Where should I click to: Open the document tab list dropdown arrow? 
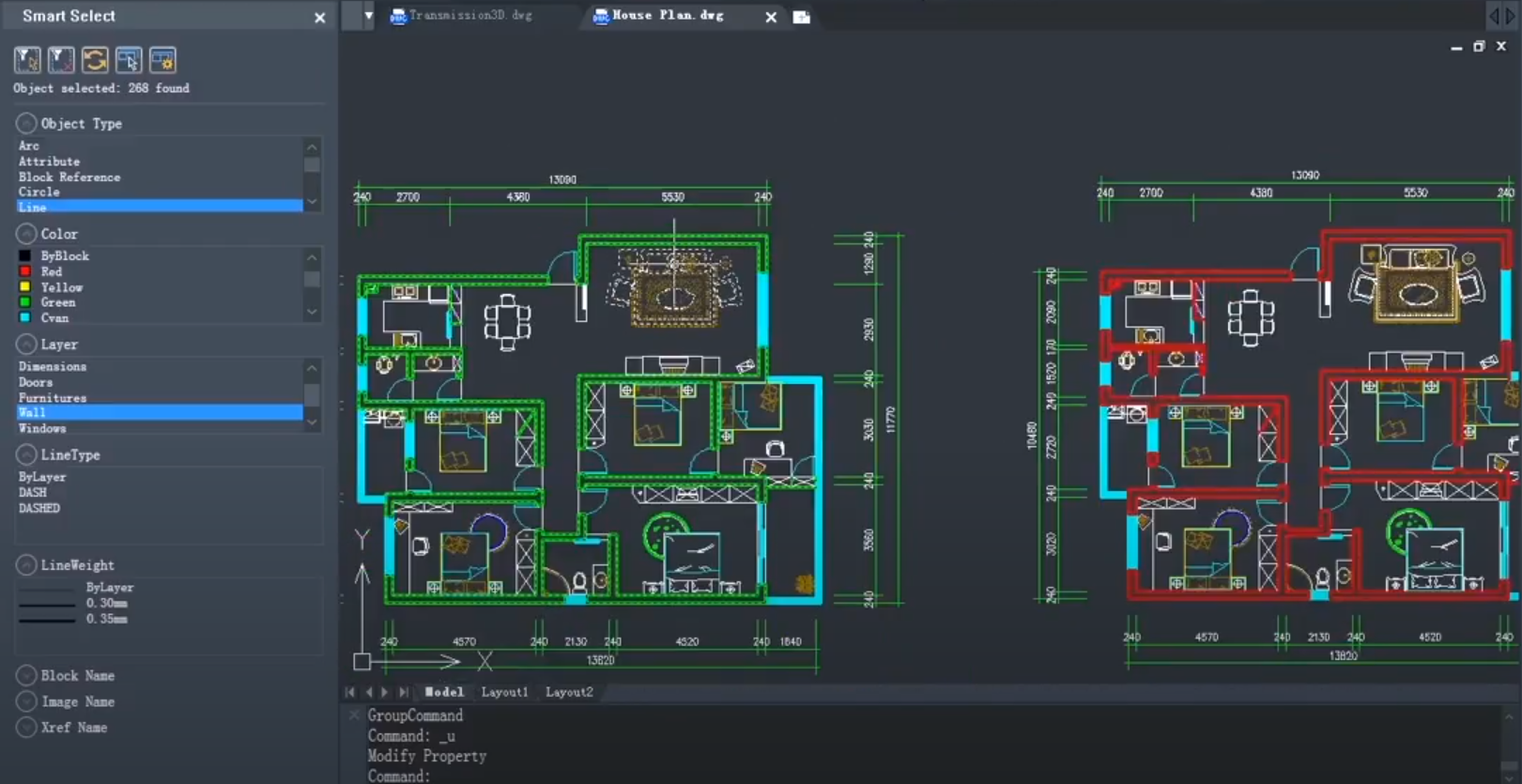click(x=368, y=16)
